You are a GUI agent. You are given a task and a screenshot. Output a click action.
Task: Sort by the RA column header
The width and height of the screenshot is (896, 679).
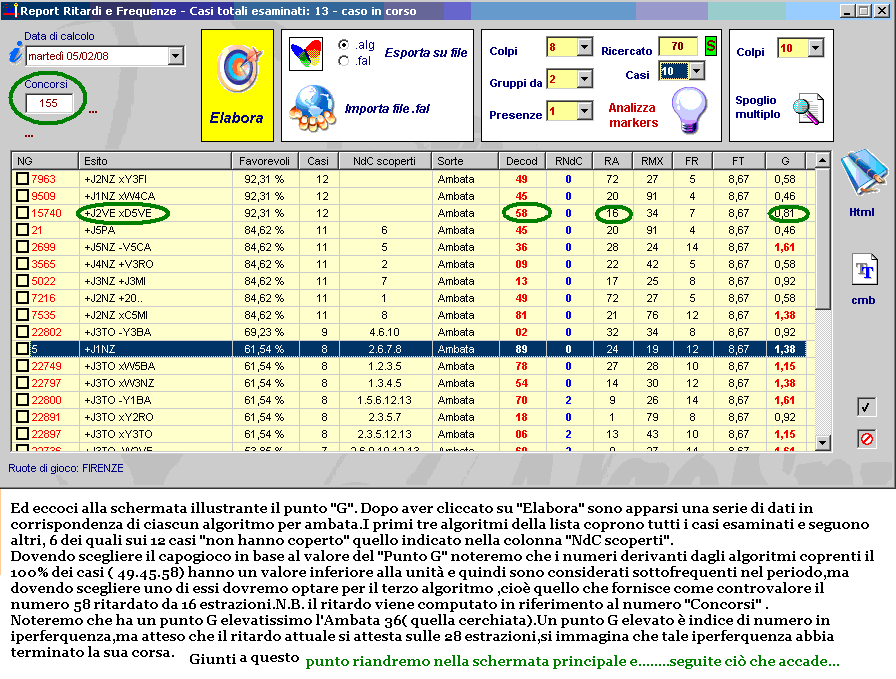click(x=611, y=161)
